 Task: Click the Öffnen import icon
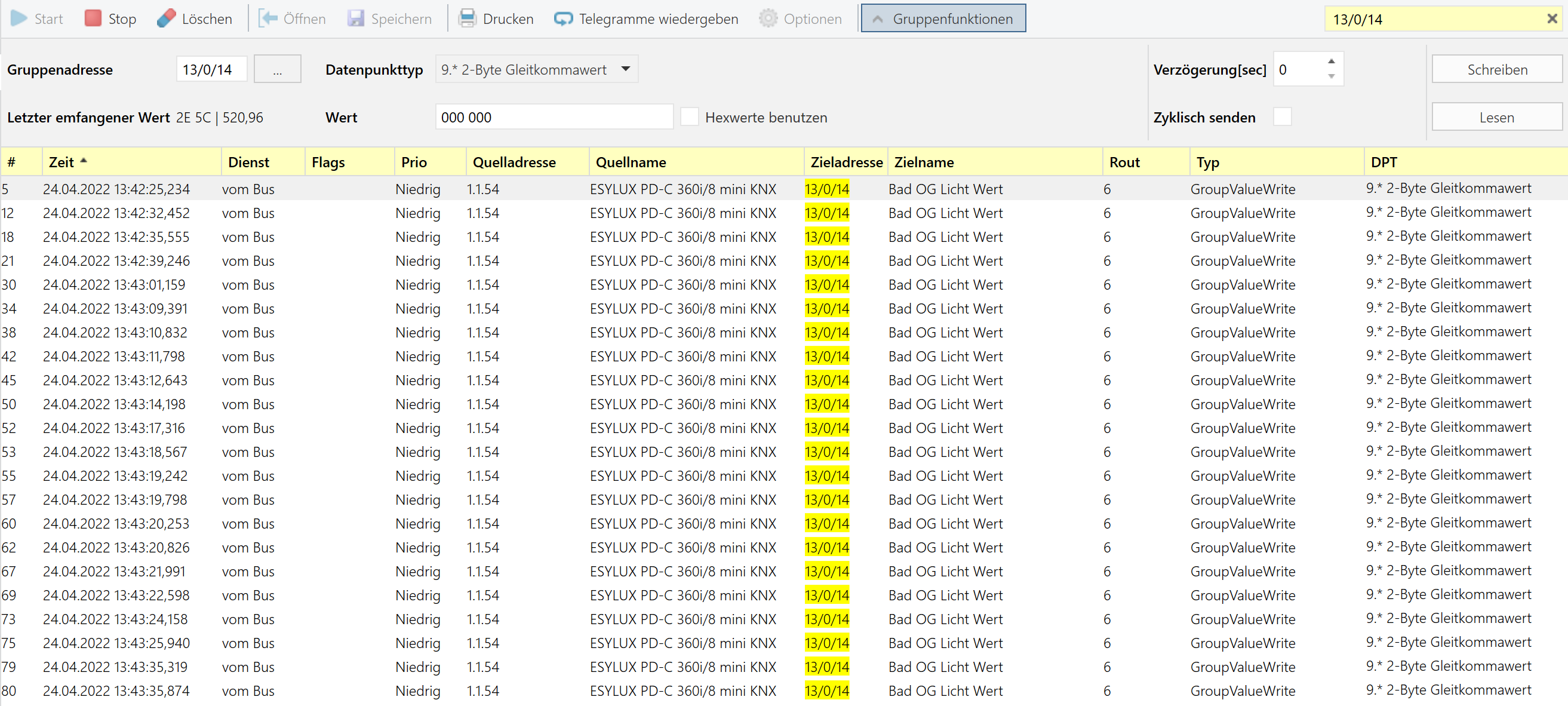click(x=268, y=19)
